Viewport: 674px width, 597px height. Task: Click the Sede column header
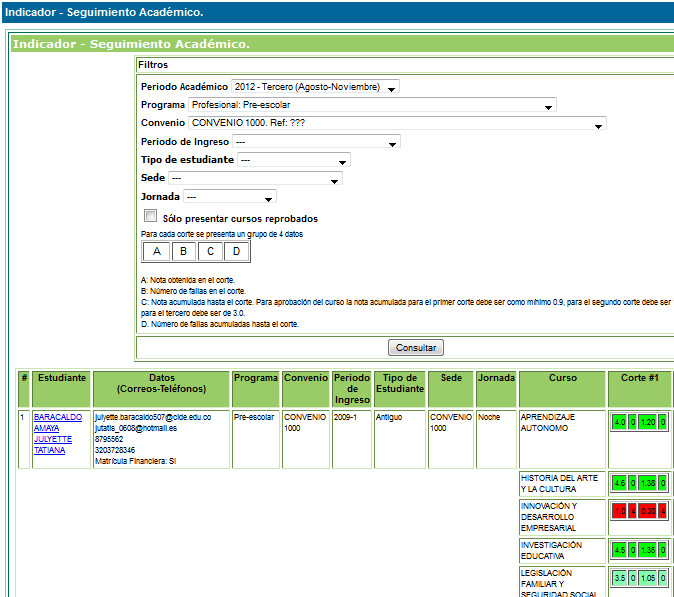pyautogui.click(x=451, y=389)
